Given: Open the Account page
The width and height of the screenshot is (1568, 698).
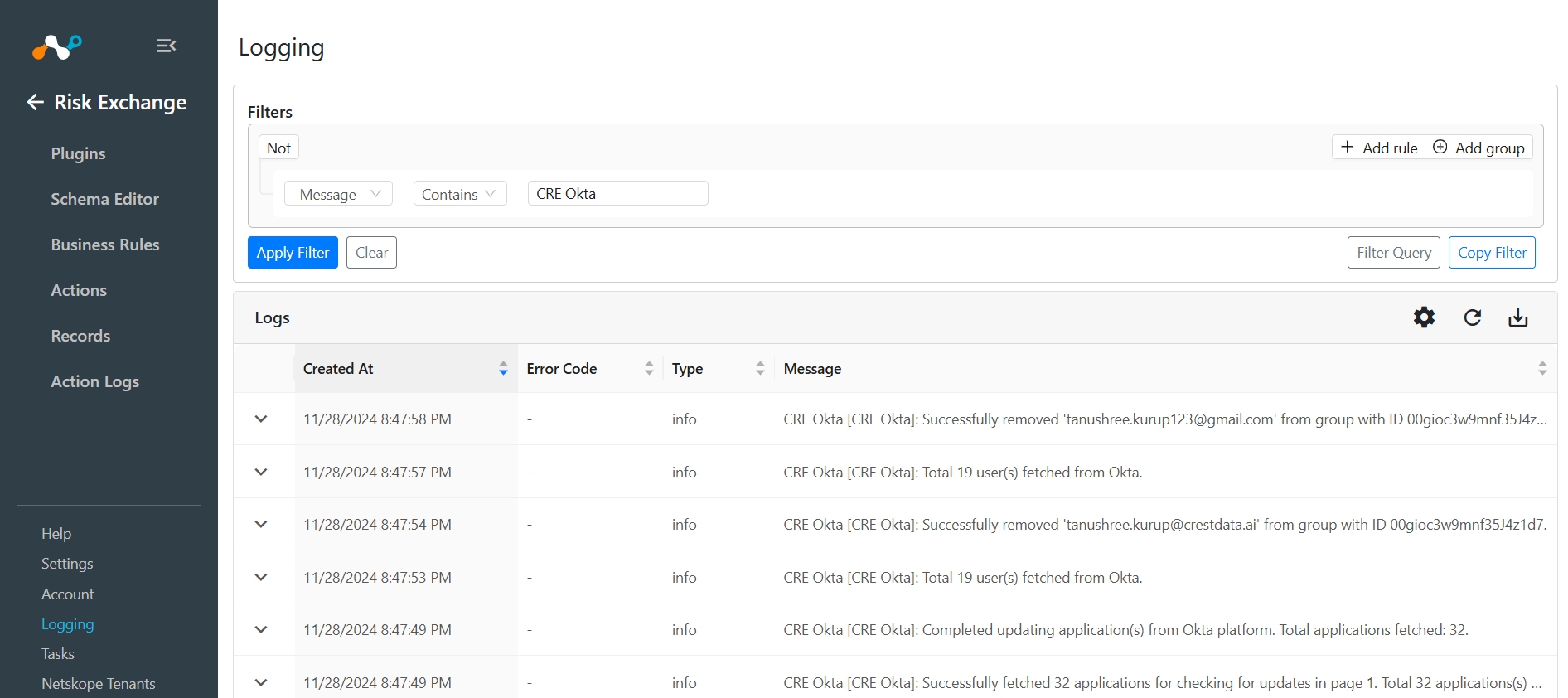Looking at the screenshot, I should point(68,594).
